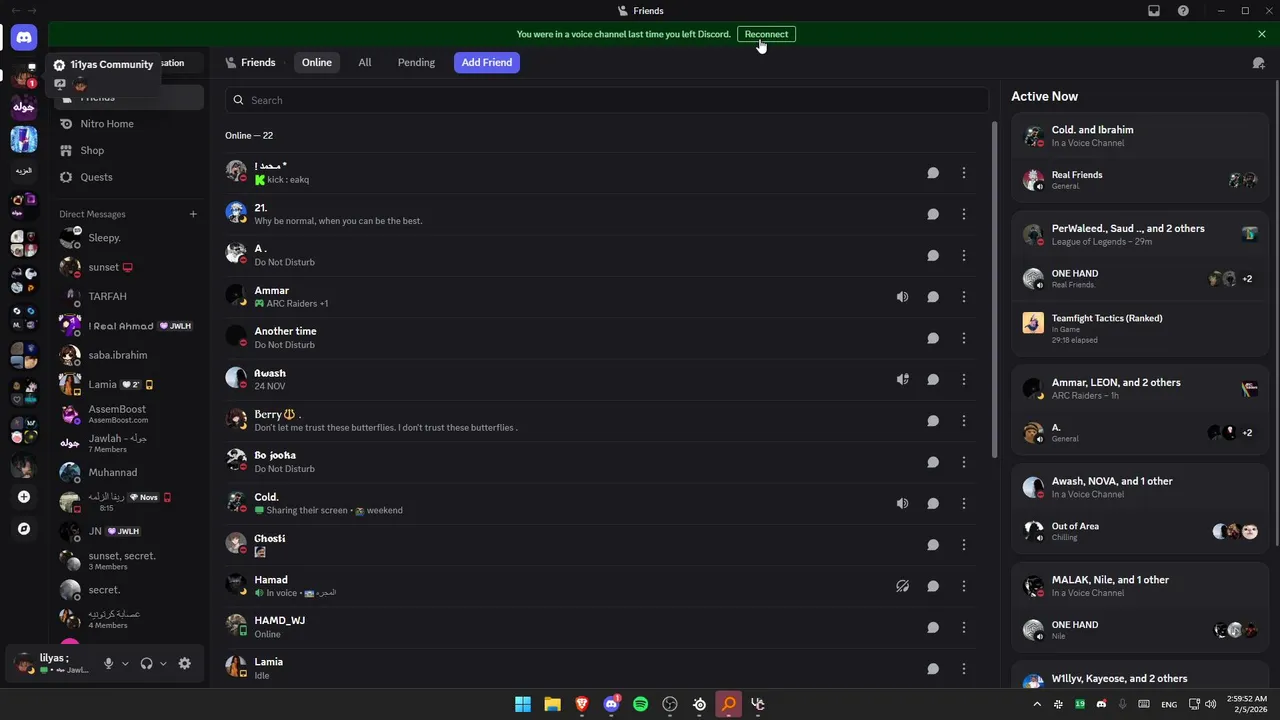Click the Reconnect button
Screen dimensions: 1280x720
pos(766,34)
